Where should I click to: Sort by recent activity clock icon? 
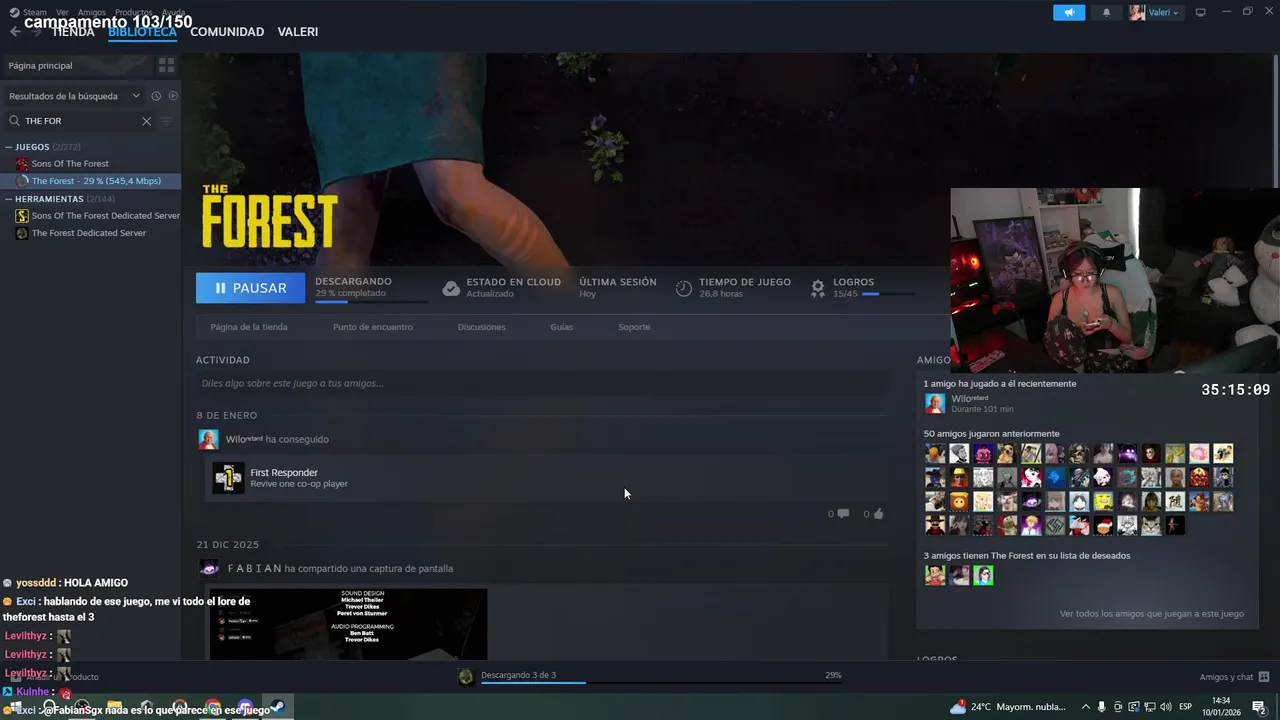pyautogui.click(x=156, y=96)
